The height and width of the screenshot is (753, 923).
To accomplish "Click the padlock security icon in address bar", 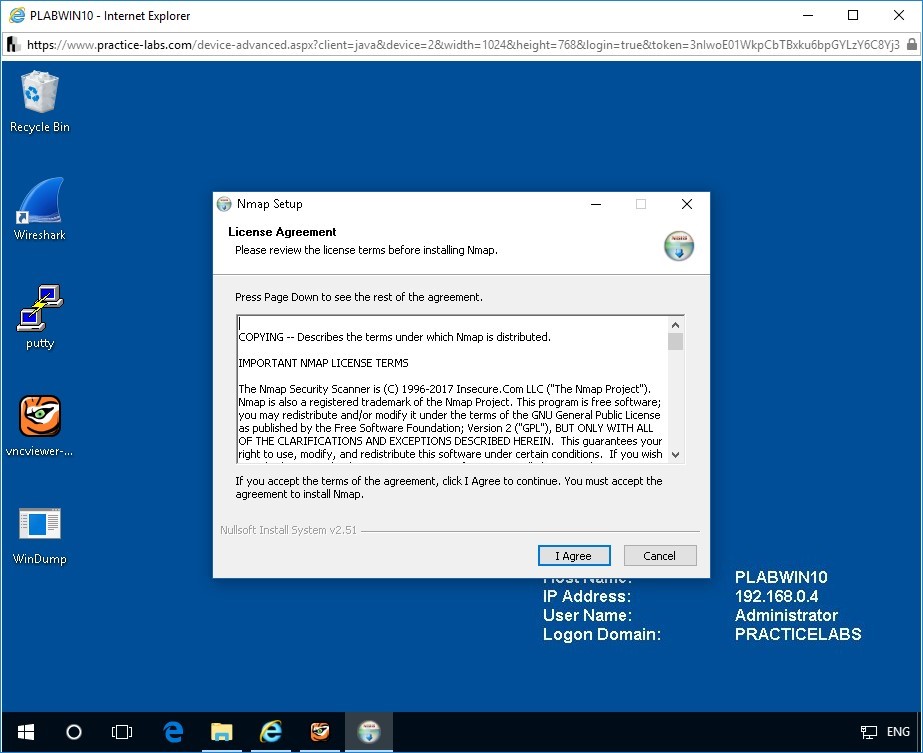I will [912, 45].
